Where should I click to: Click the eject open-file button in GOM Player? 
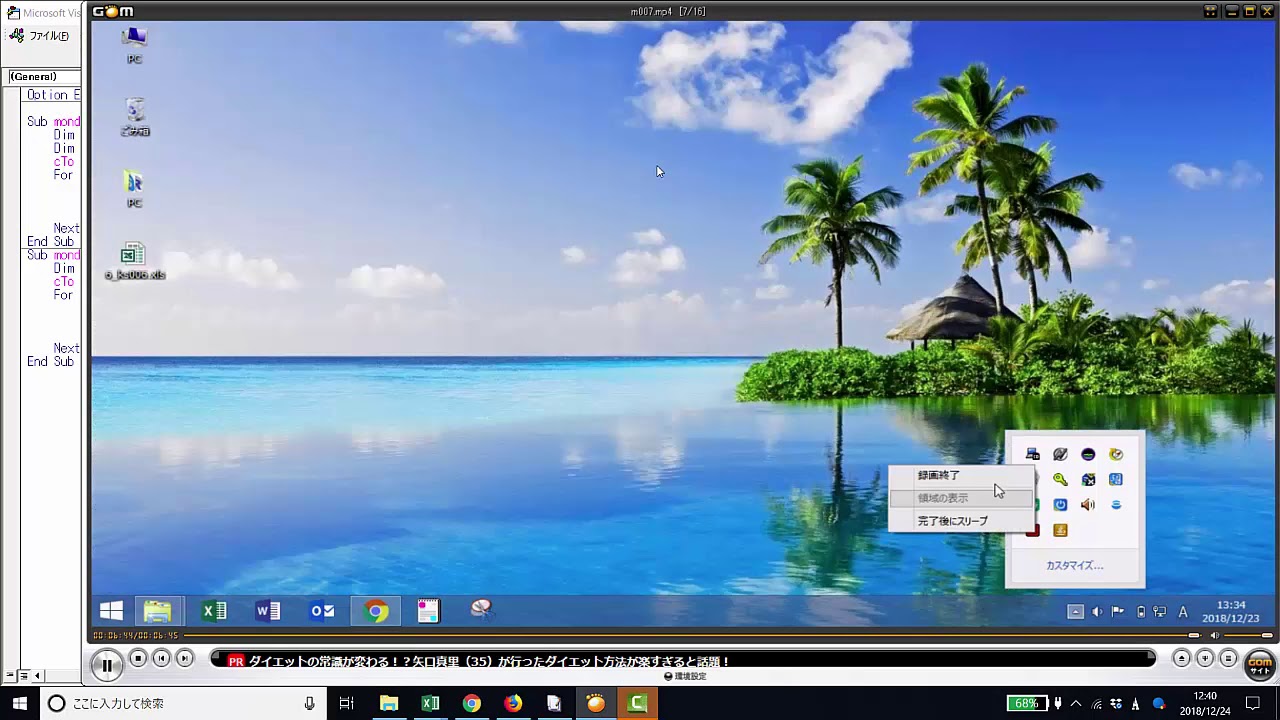[1181, 658]
